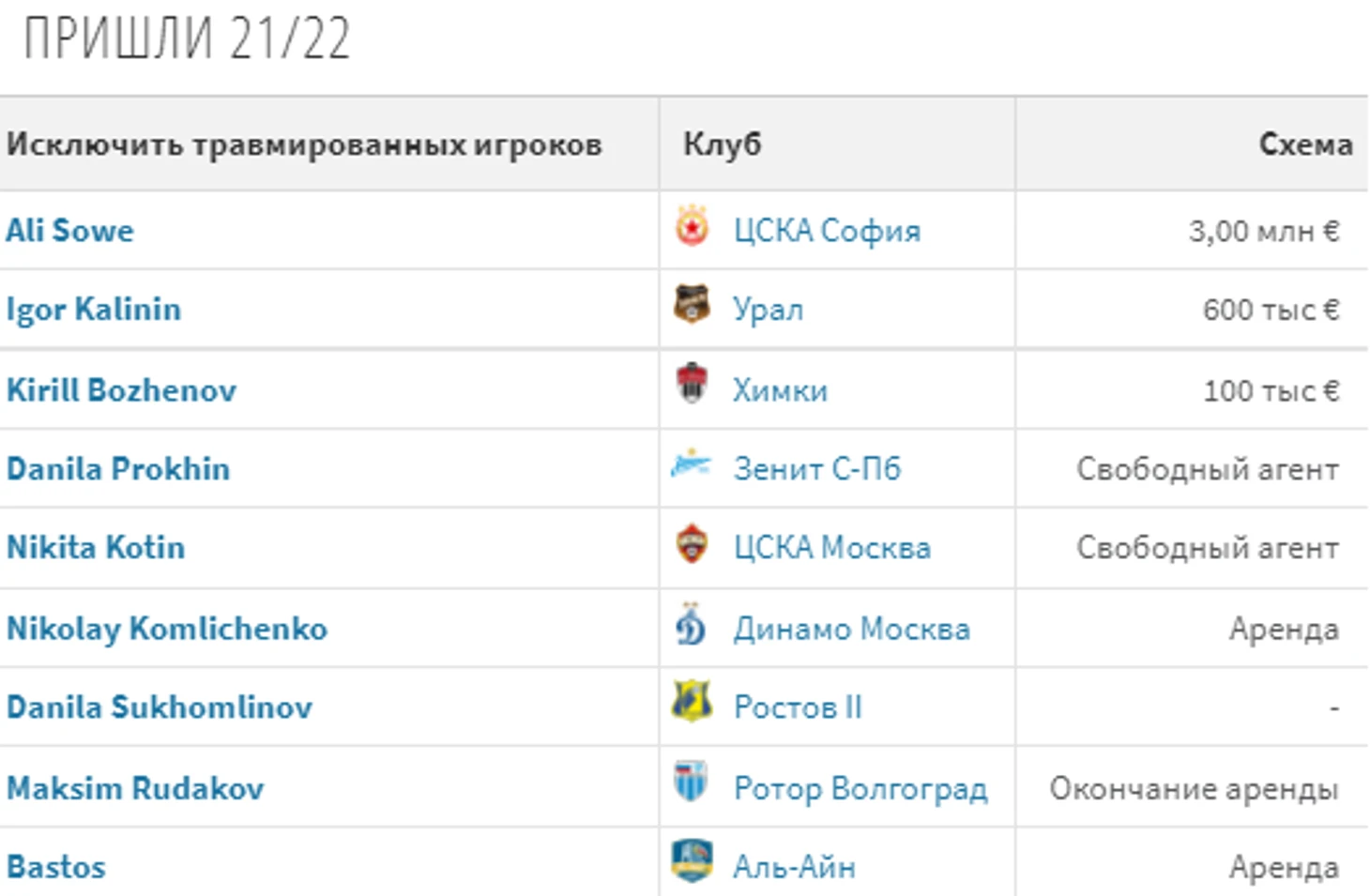Go to the Динамо Москва club page
Viewport: 1370px width, 896px height.
coord(852,629)
